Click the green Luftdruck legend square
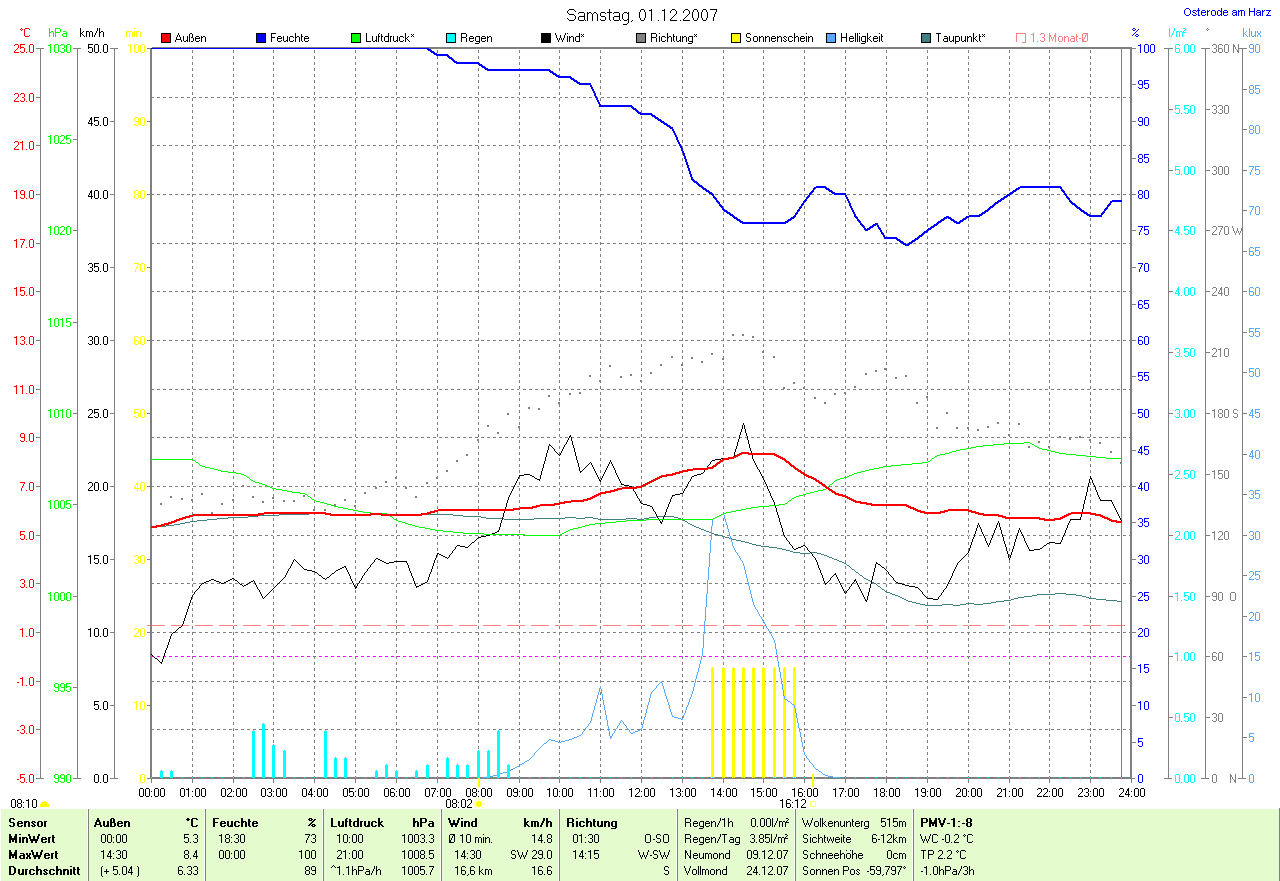Image resolution: width=1280 pixels, height=881 pixels. 357,38
